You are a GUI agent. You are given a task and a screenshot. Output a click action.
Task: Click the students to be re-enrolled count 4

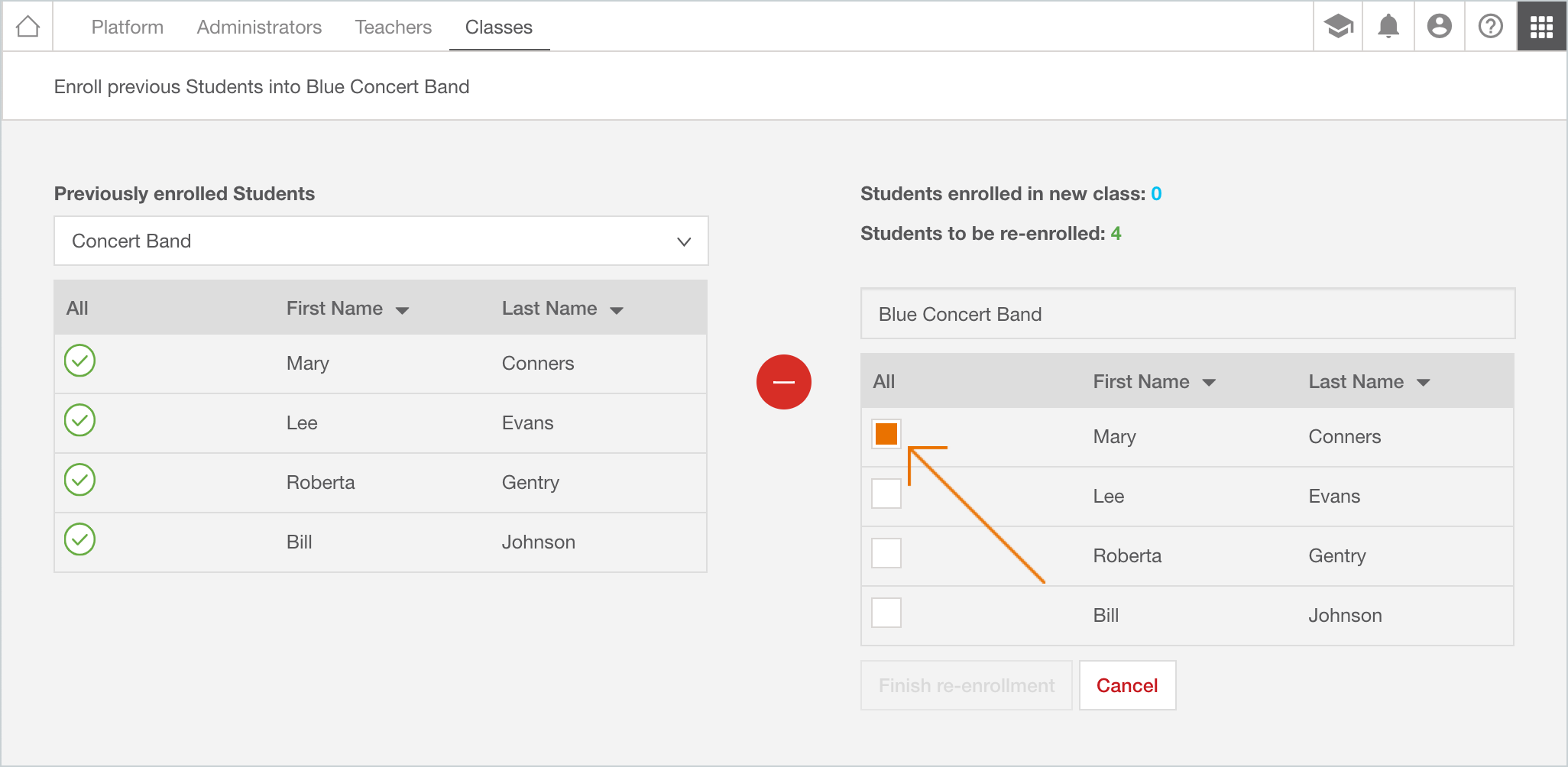point(1116,234)
